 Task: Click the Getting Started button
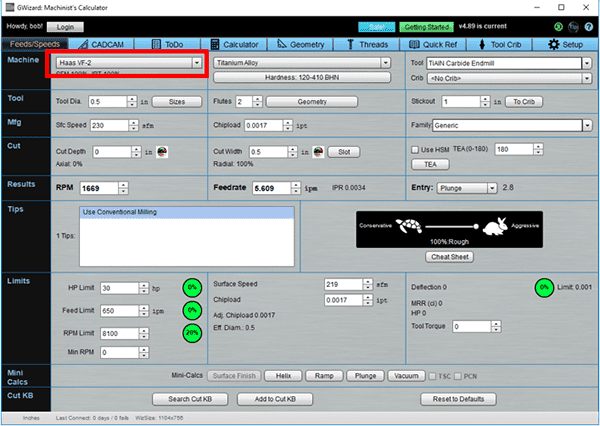[x=427, y=27]
